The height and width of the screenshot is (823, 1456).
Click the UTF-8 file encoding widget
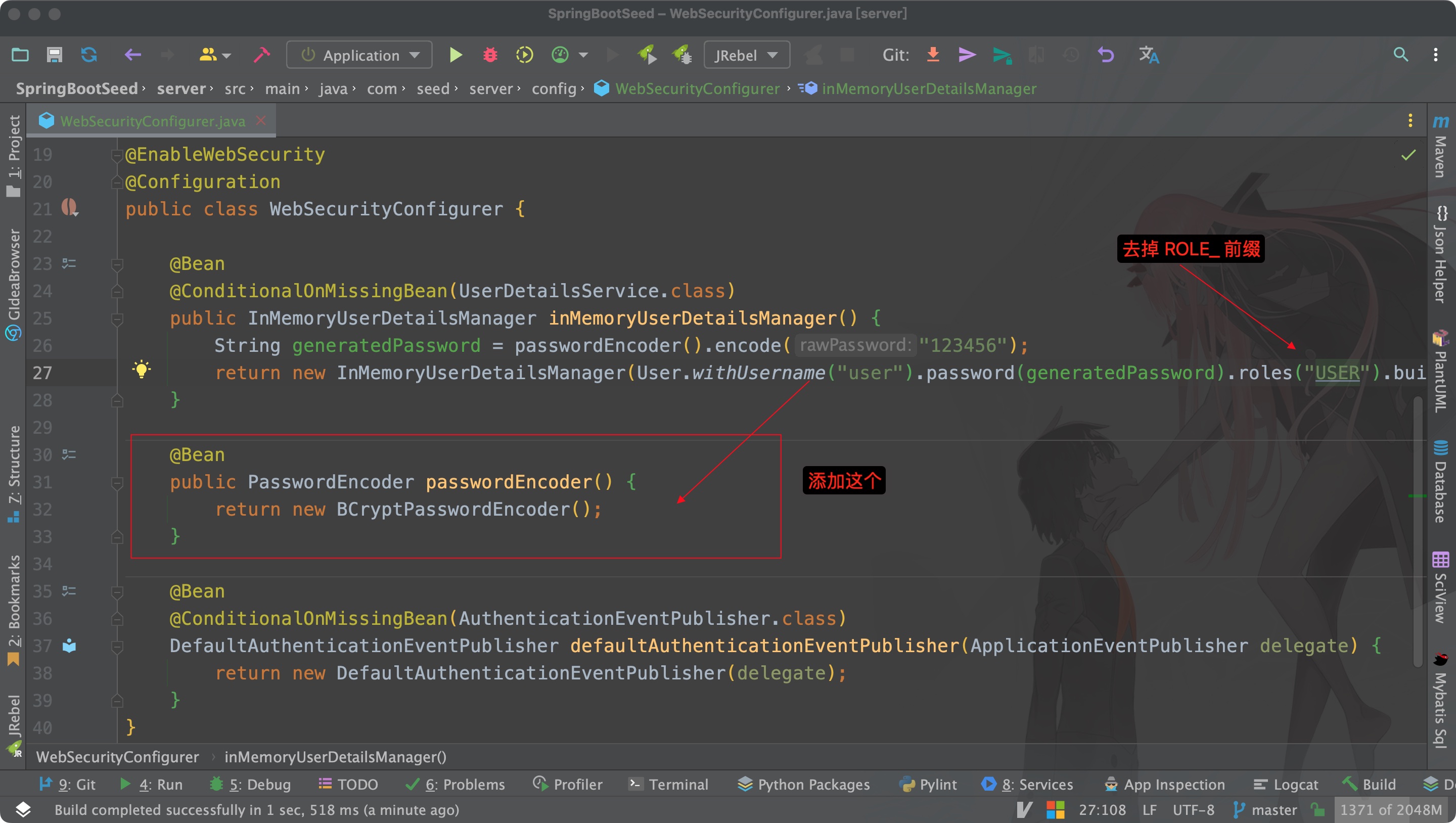(x=1194, y=810)
